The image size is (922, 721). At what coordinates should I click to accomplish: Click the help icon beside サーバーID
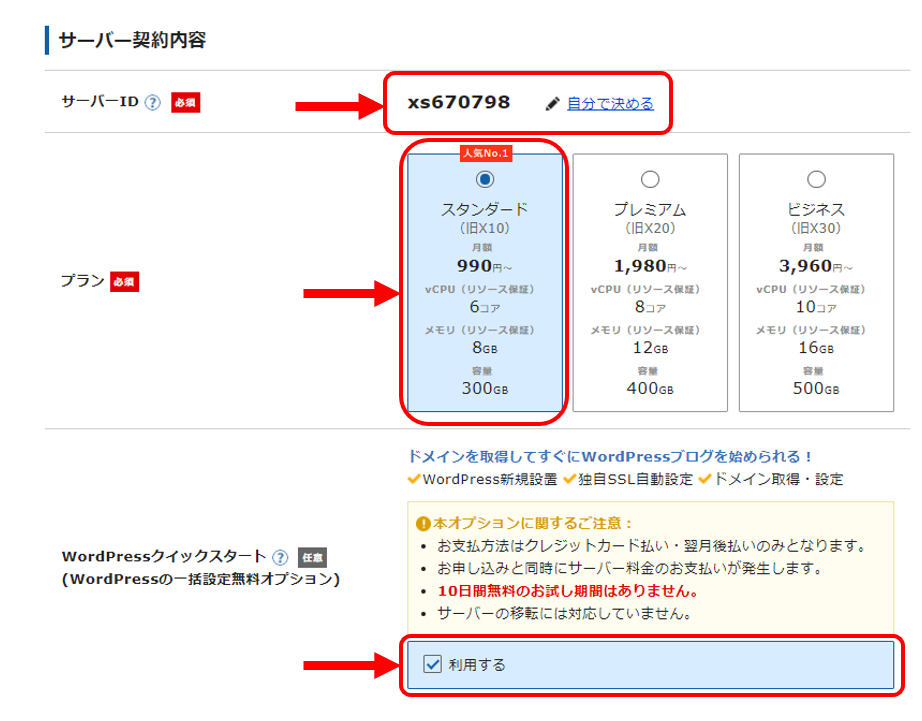tap(152, 103)
